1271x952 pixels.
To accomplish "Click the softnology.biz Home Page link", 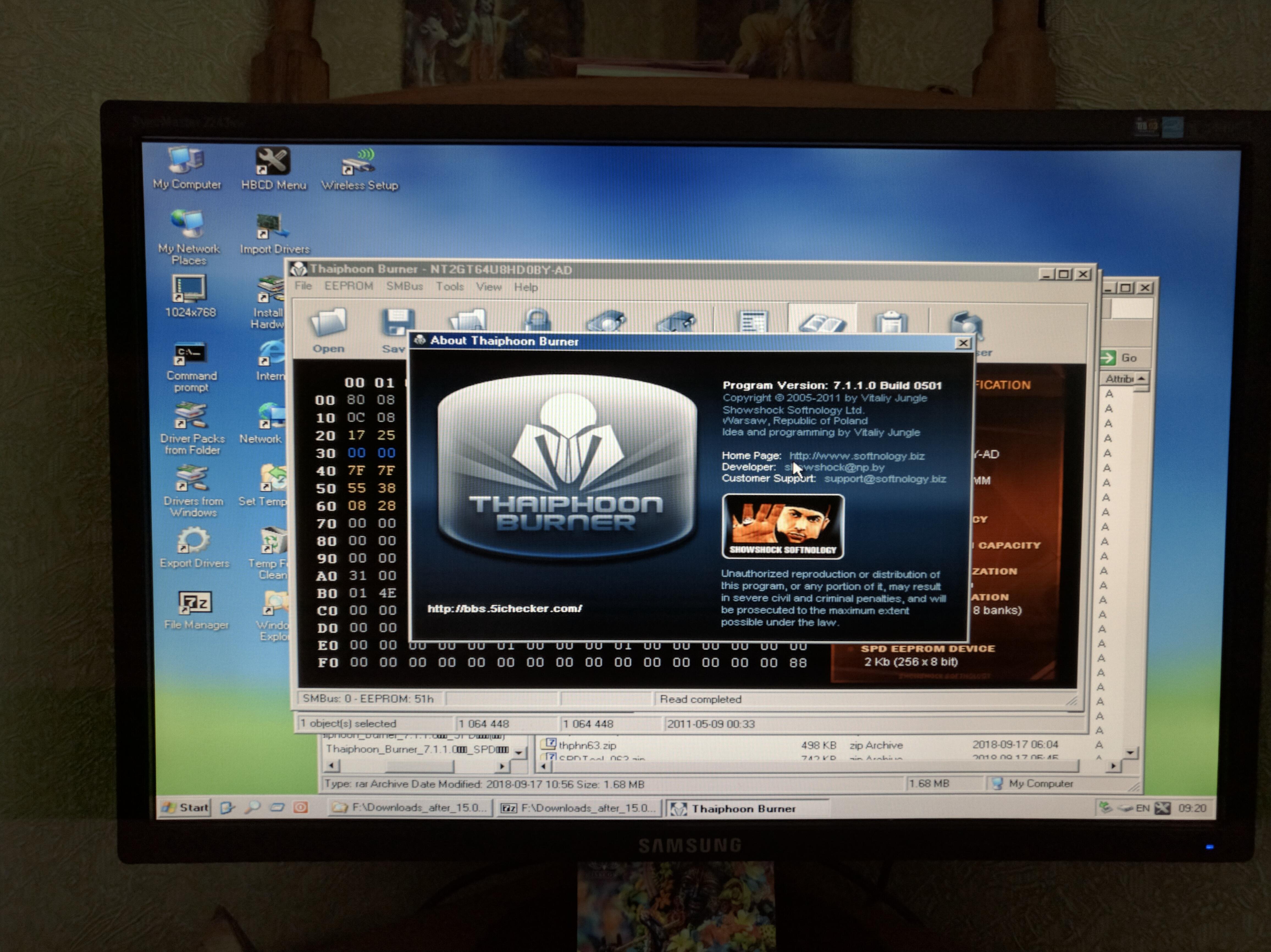I will [x=857, y=456].
